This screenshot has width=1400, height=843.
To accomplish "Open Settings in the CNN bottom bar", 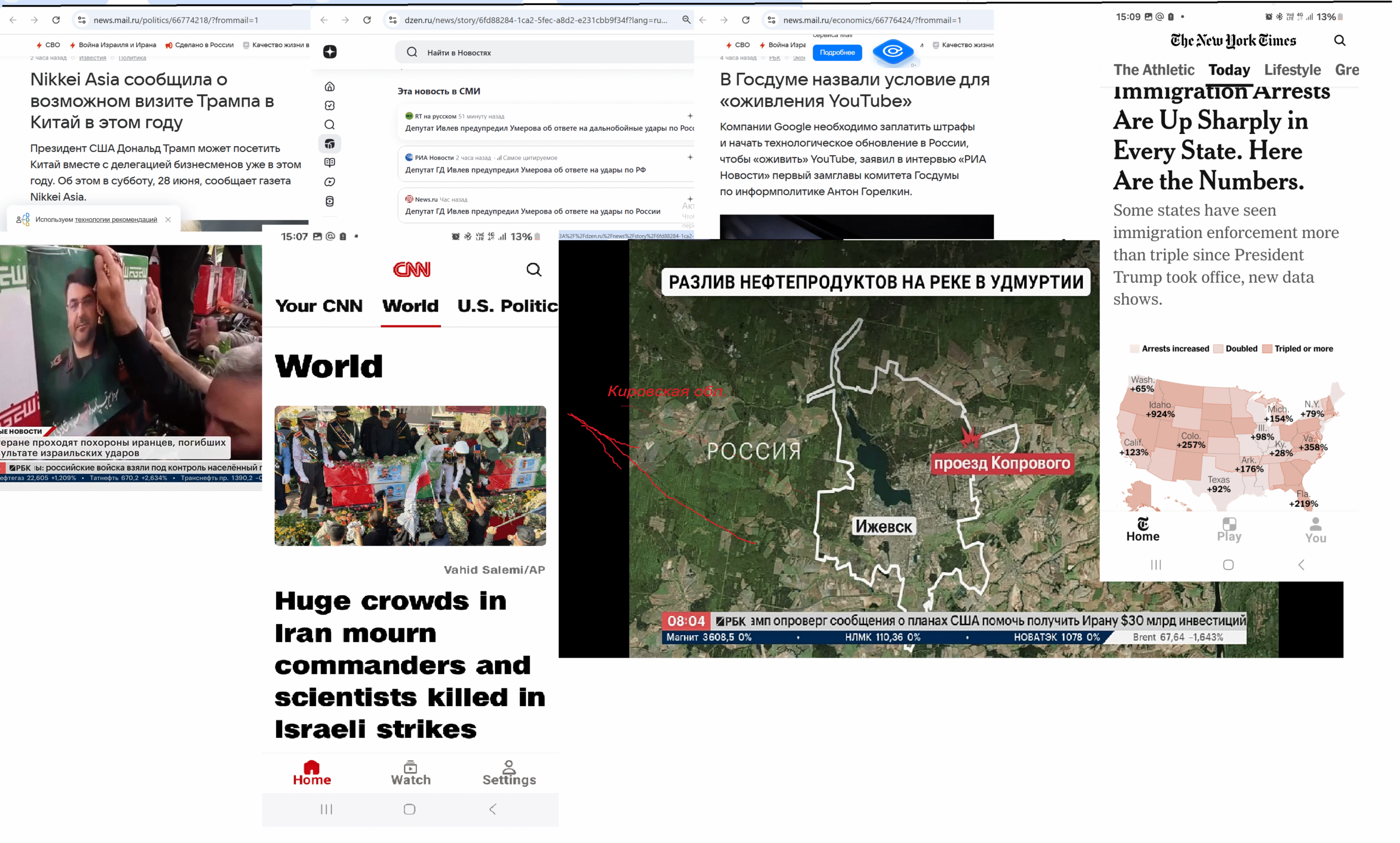I will 509,772.
